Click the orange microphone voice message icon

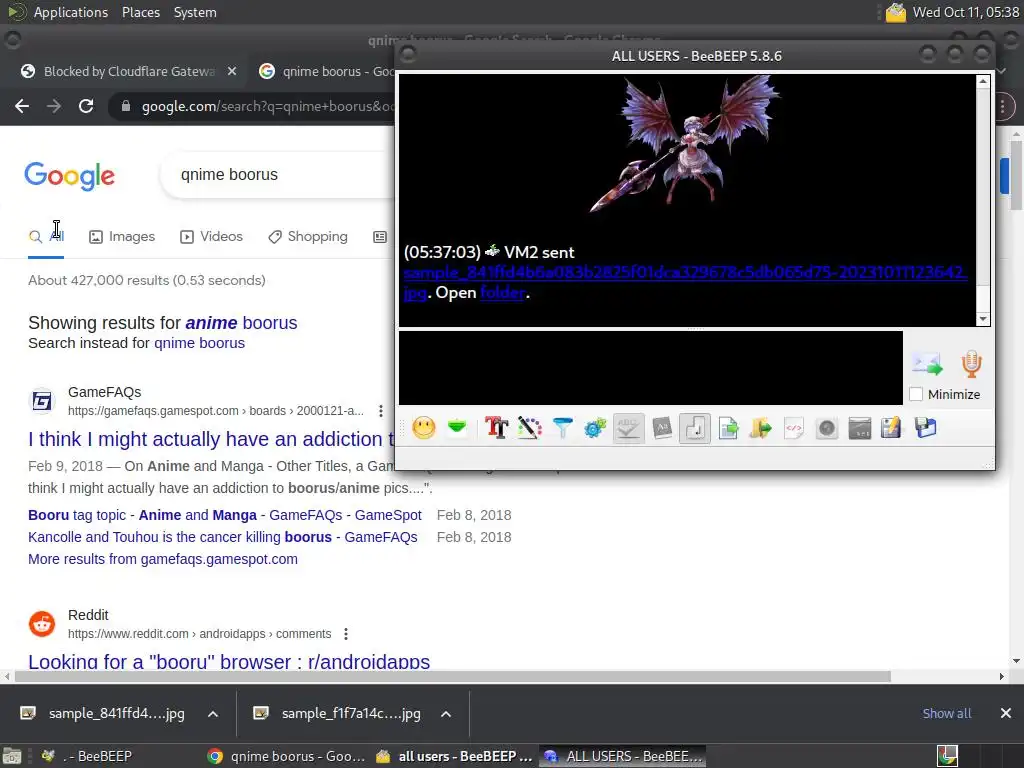click(x=971, y=364)
